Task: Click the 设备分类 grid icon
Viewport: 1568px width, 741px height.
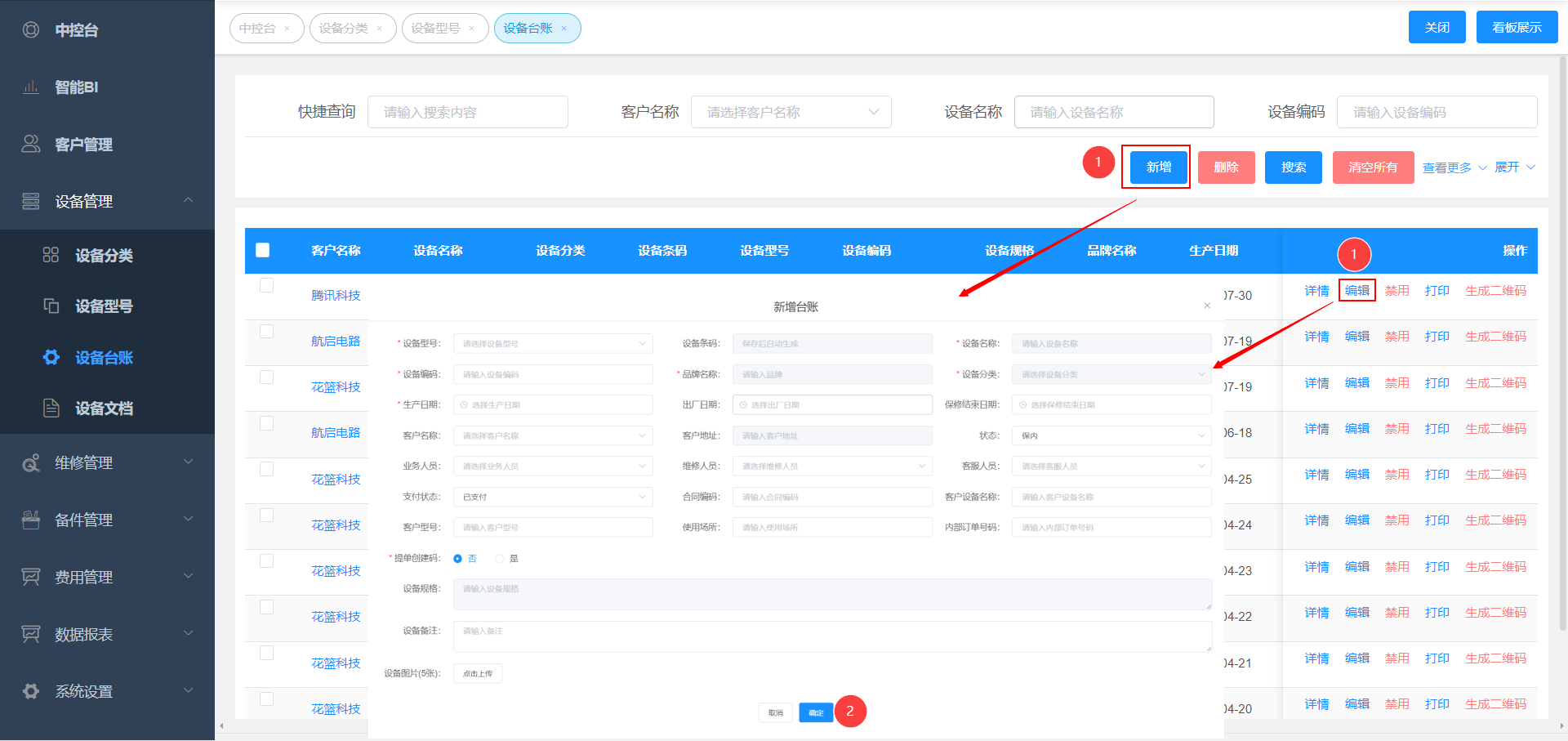Action: point(51,255)
